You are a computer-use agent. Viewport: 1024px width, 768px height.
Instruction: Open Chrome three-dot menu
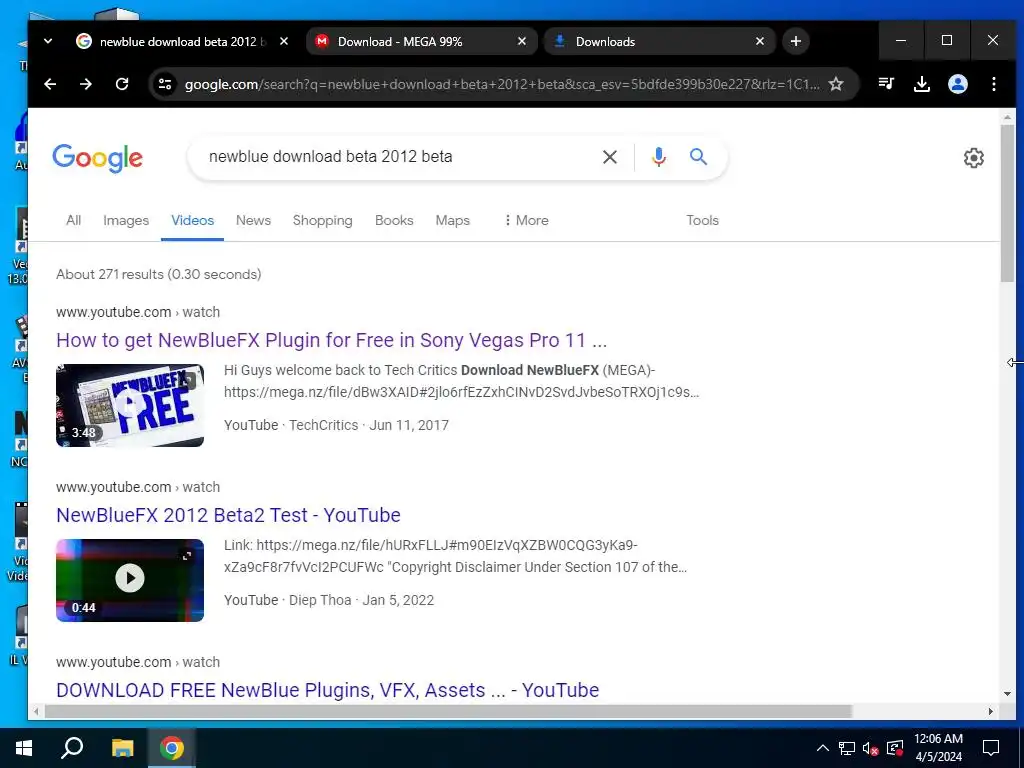point(994,84)
